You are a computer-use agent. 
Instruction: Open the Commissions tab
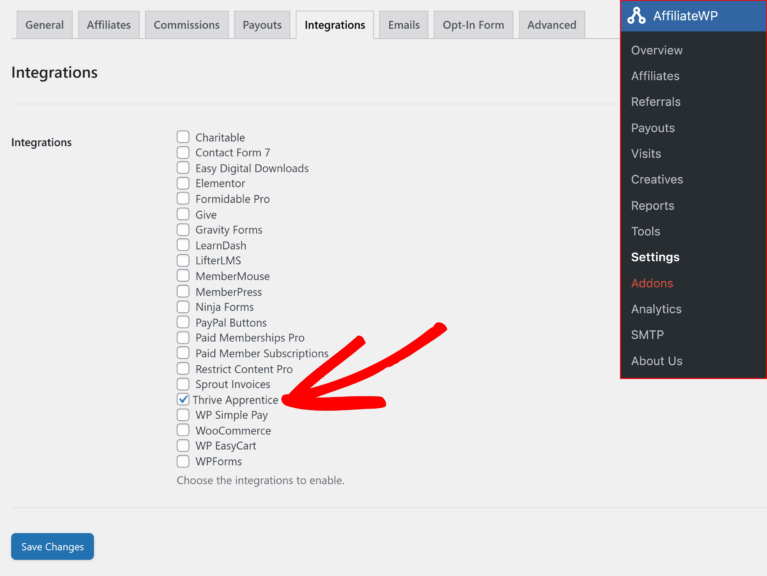[187, 25]
